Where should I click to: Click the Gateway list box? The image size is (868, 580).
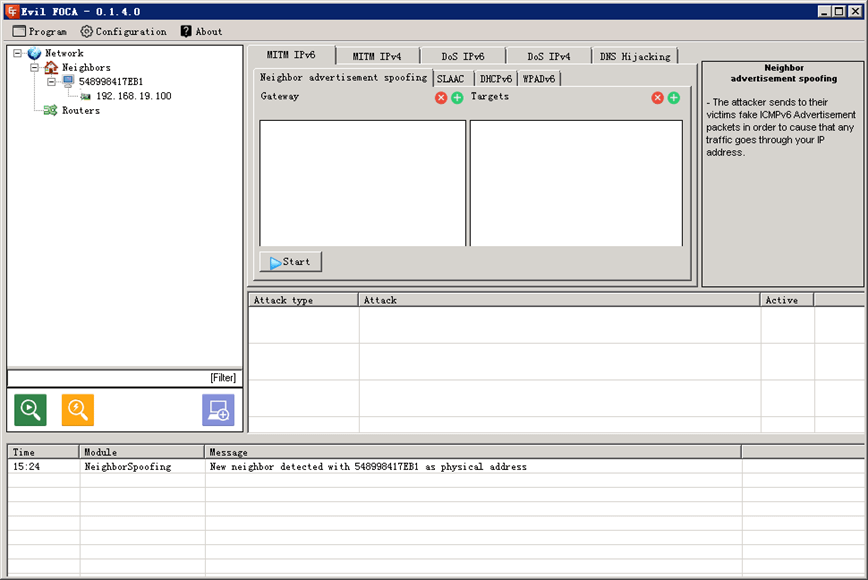(x=363, y=183)
